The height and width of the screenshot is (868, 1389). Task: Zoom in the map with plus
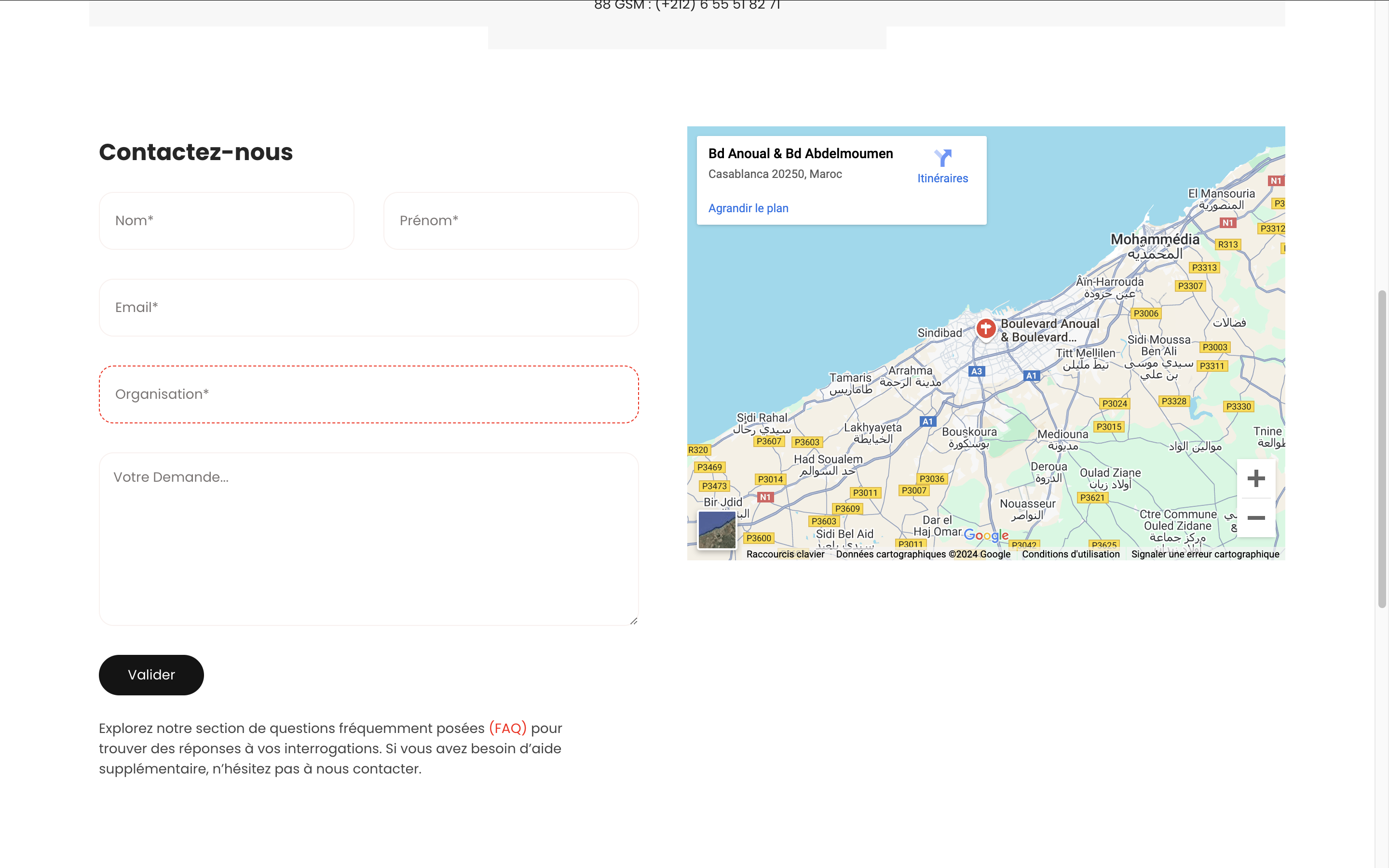[1256, 478]
